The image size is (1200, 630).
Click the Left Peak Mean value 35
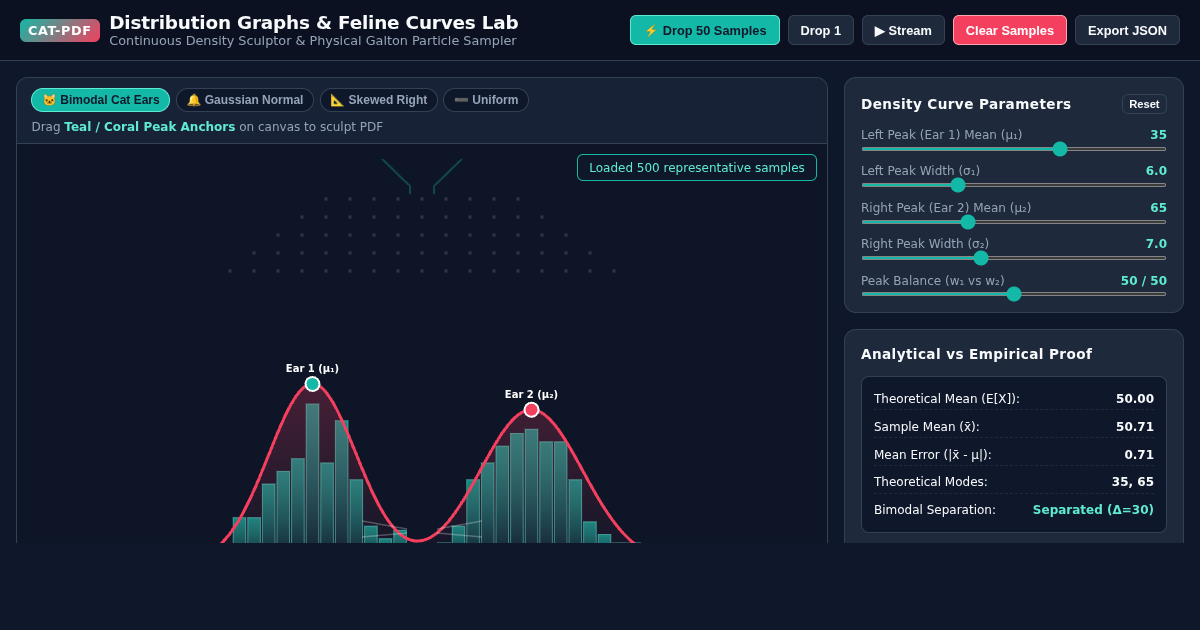point(1158,135)
